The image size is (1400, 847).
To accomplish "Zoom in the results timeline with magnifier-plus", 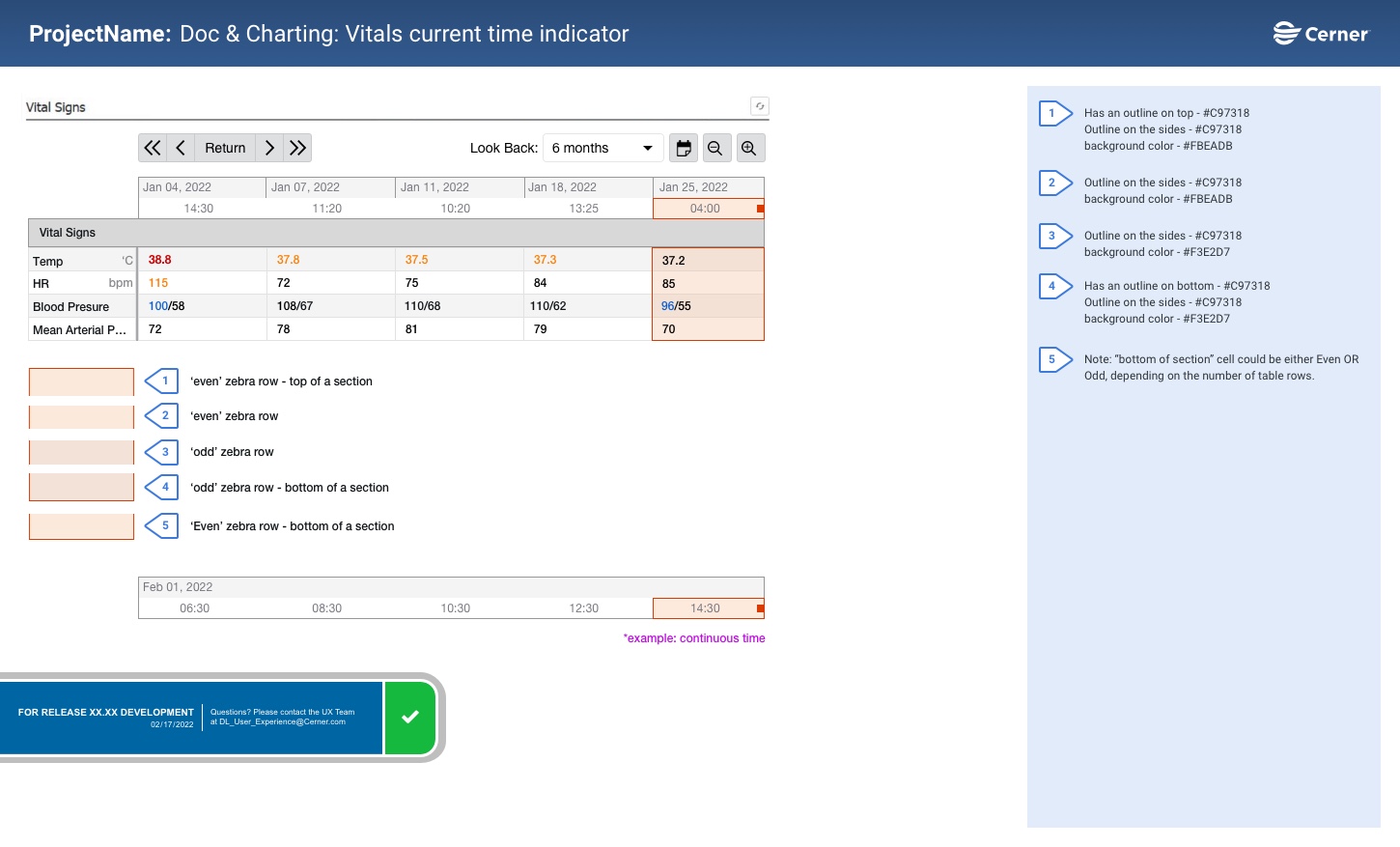I will (x=750, y=148).
